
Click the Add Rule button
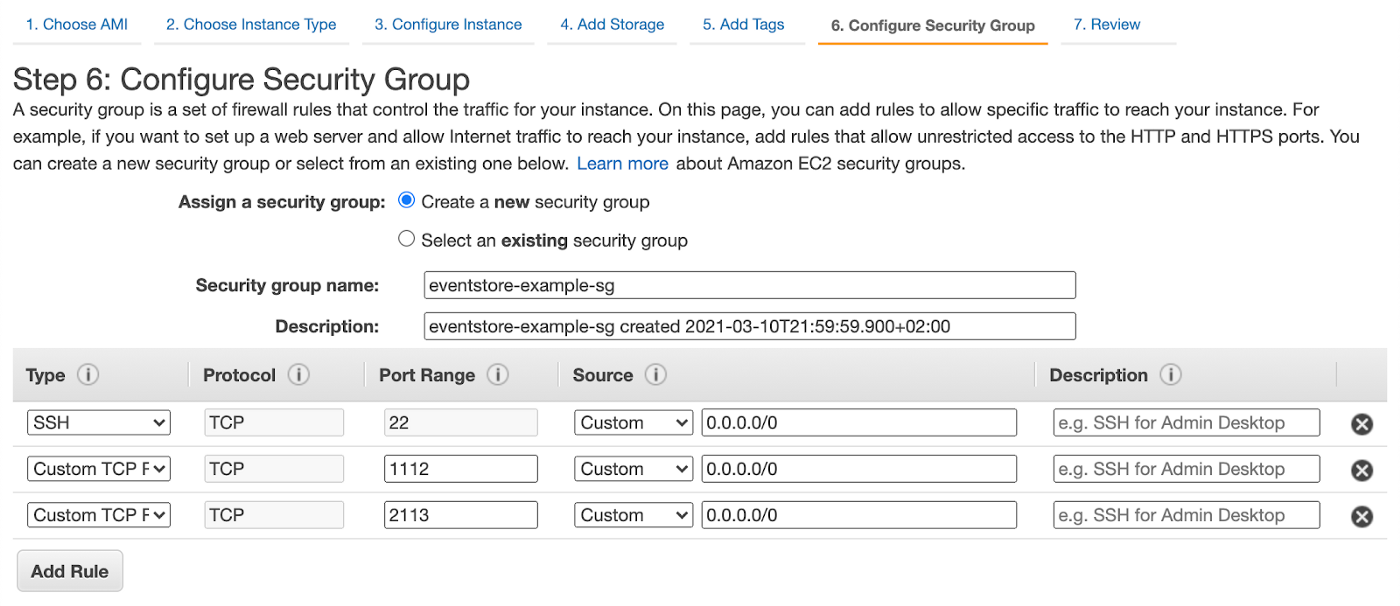click(70, 571)
